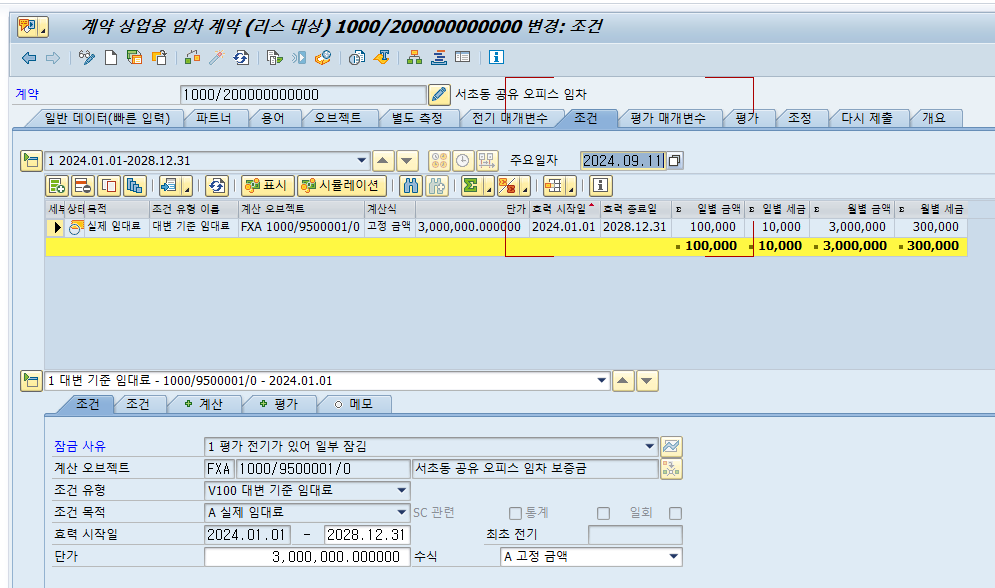This screenshot has width=995, height=588.
Task: Click the blue information icon in top toolbar
Action: pyautogui.click(x=496, y=58)
